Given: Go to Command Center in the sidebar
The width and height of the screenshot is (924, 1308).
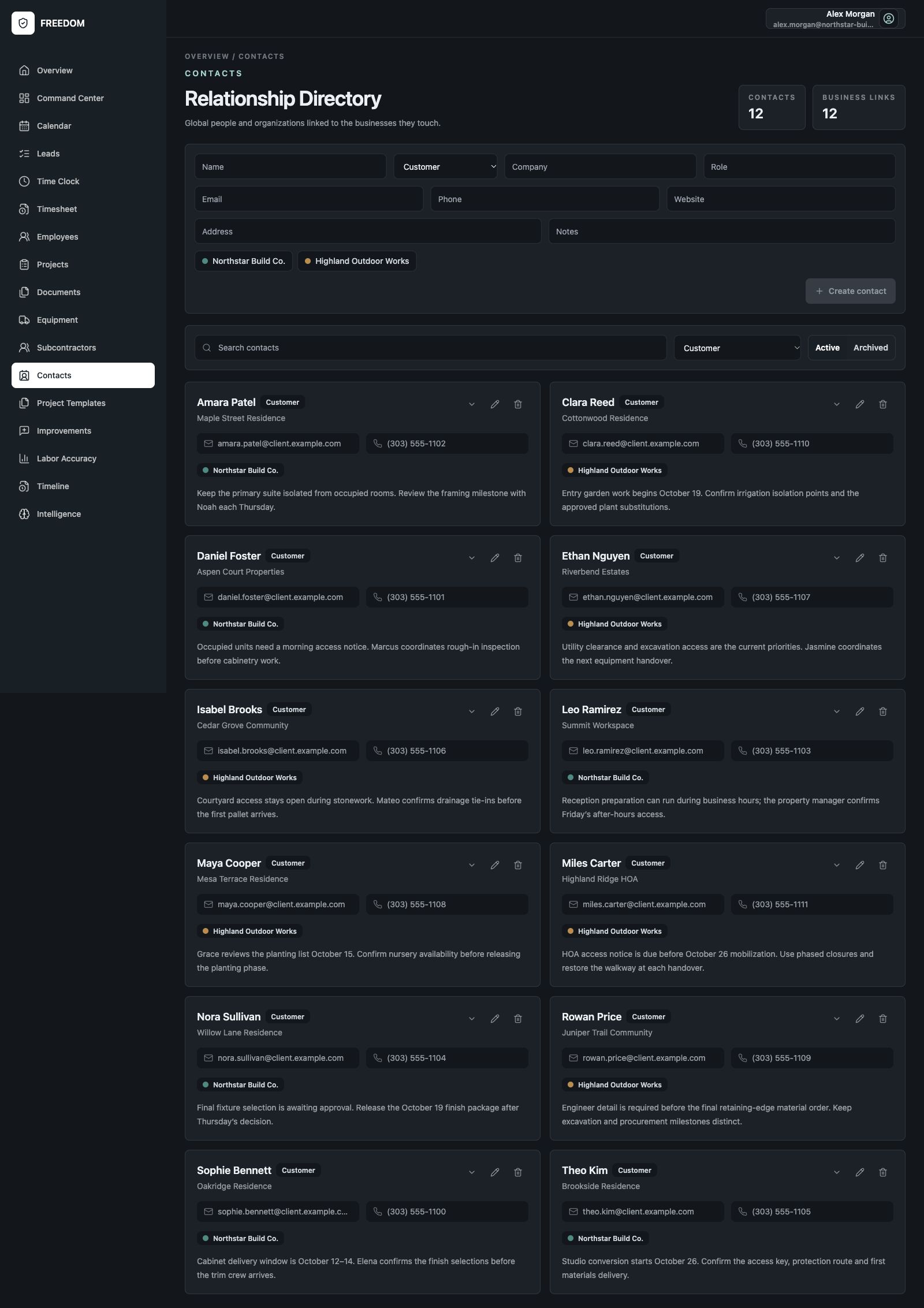Looking at the screenshot, I should [83, 98].
